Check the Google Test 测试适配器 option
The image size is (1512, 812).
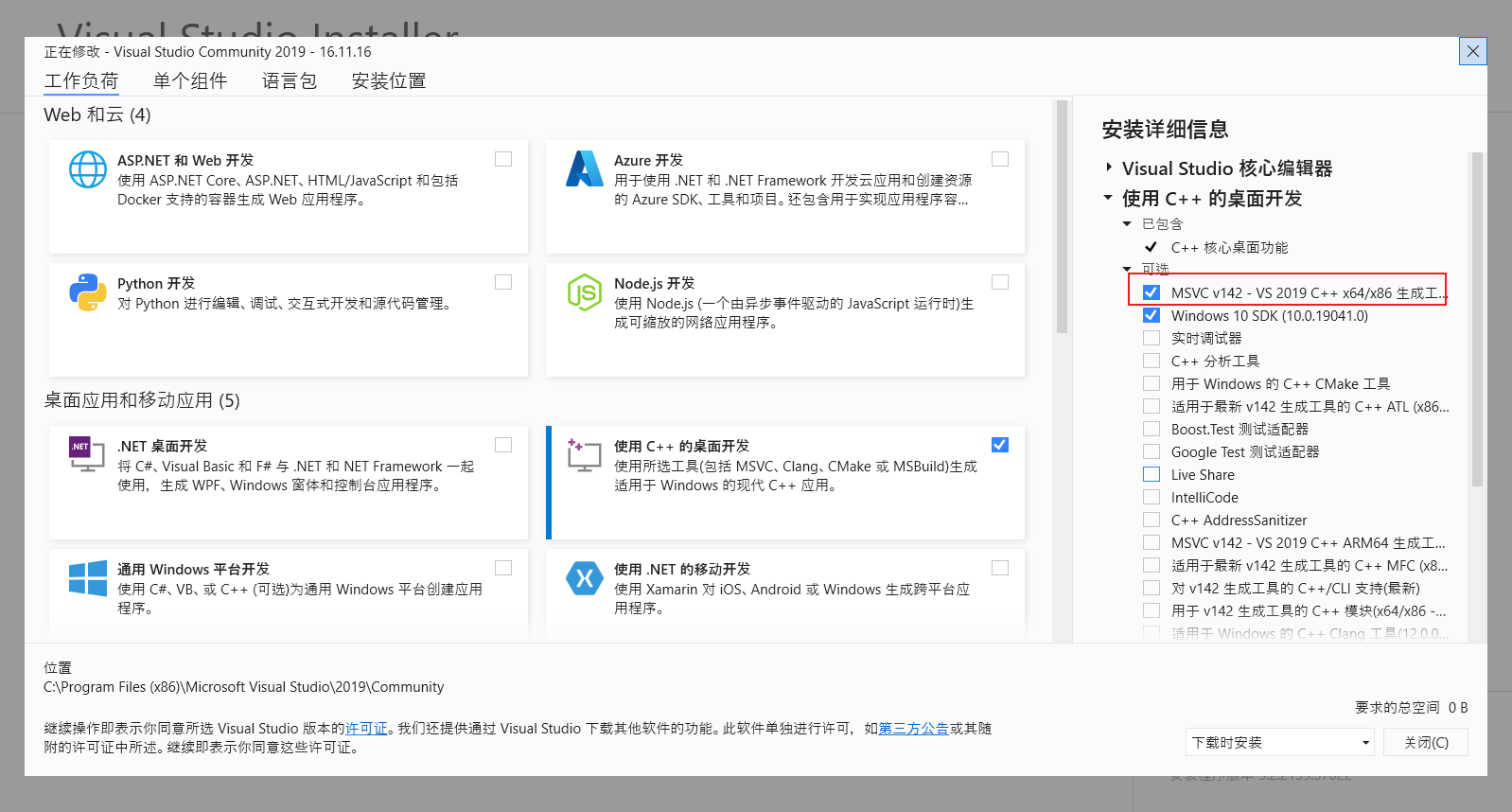(x=1152, y=451)
